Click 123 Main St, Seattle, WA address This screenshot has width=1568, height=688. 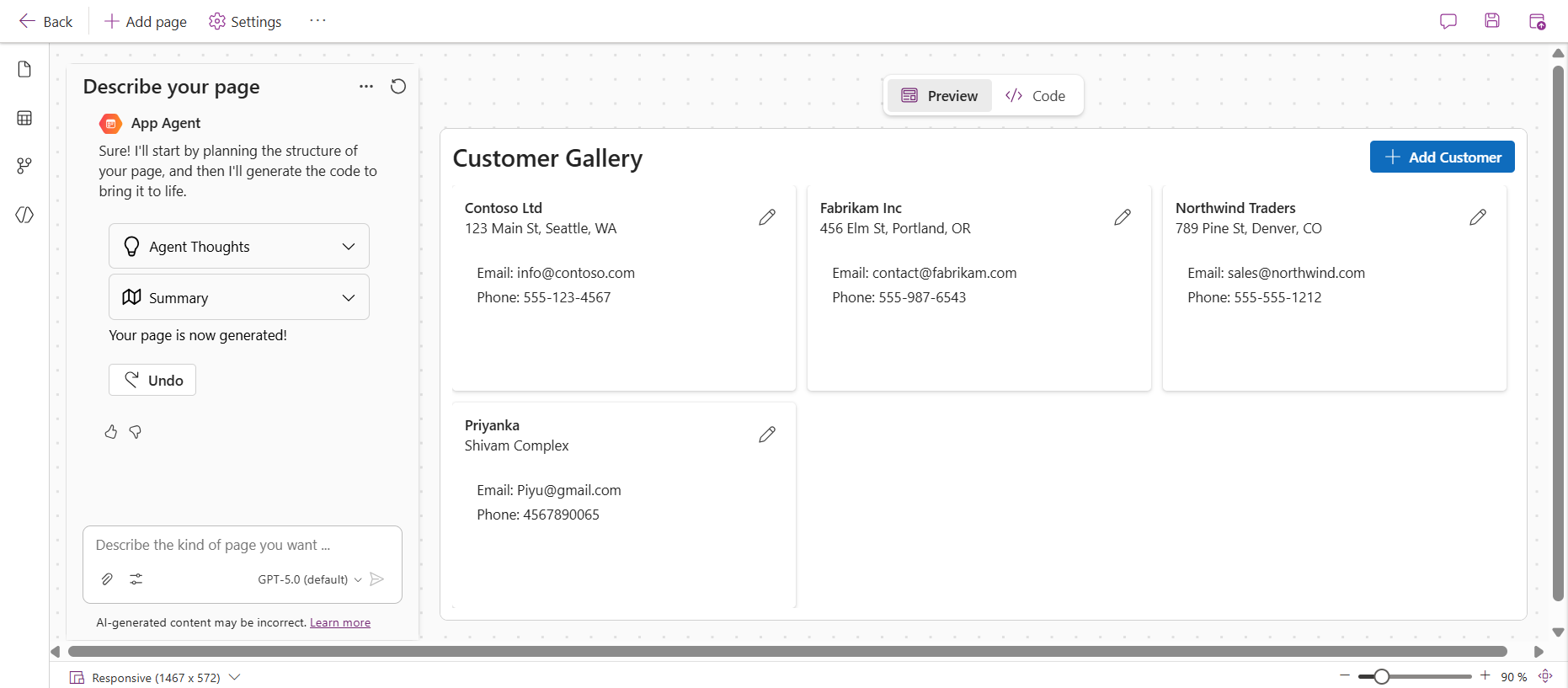tap(541, 228)
